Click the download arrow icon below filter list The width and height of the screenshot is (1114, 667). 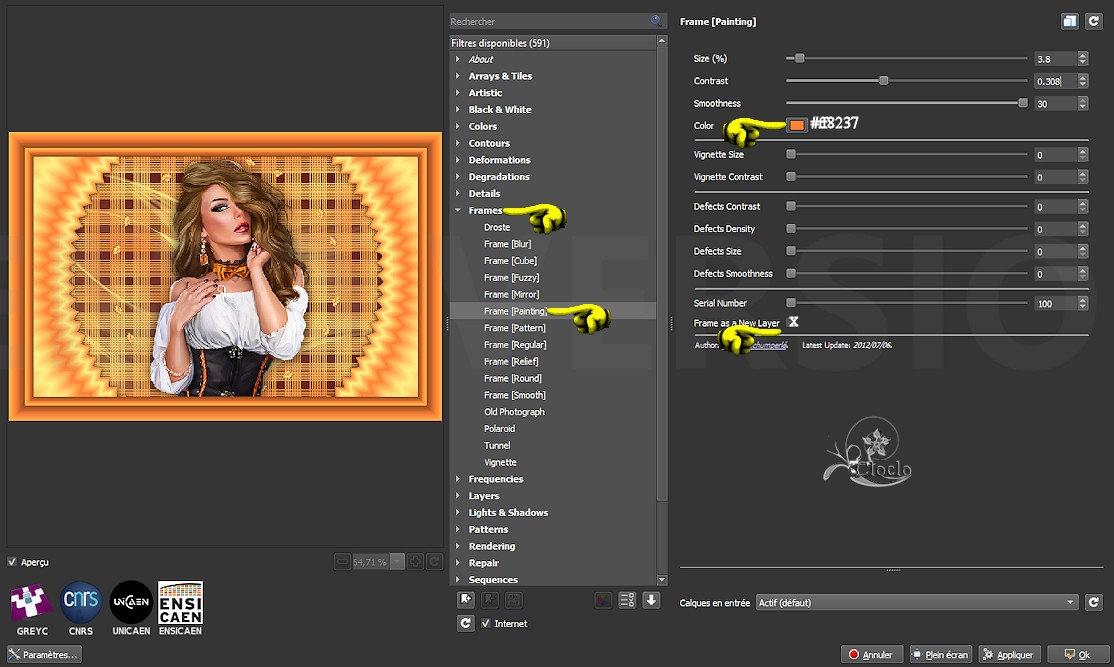(651, 600)
